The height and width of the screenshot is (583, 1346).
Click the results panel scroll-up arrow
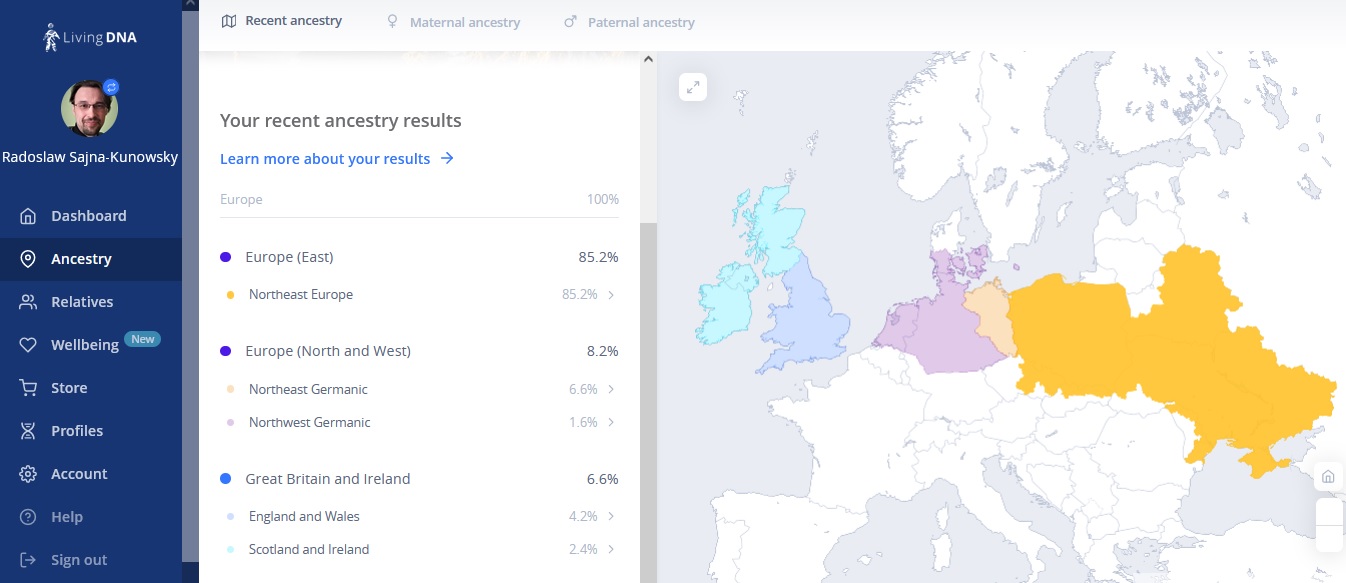click(x=648, y=60)
